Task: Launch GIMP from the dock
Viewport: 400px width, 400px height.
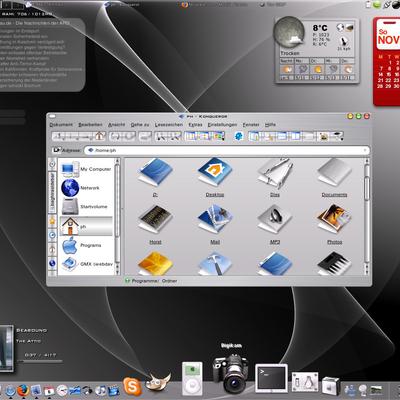Action: pyautogui.click(x=158, y=382)
